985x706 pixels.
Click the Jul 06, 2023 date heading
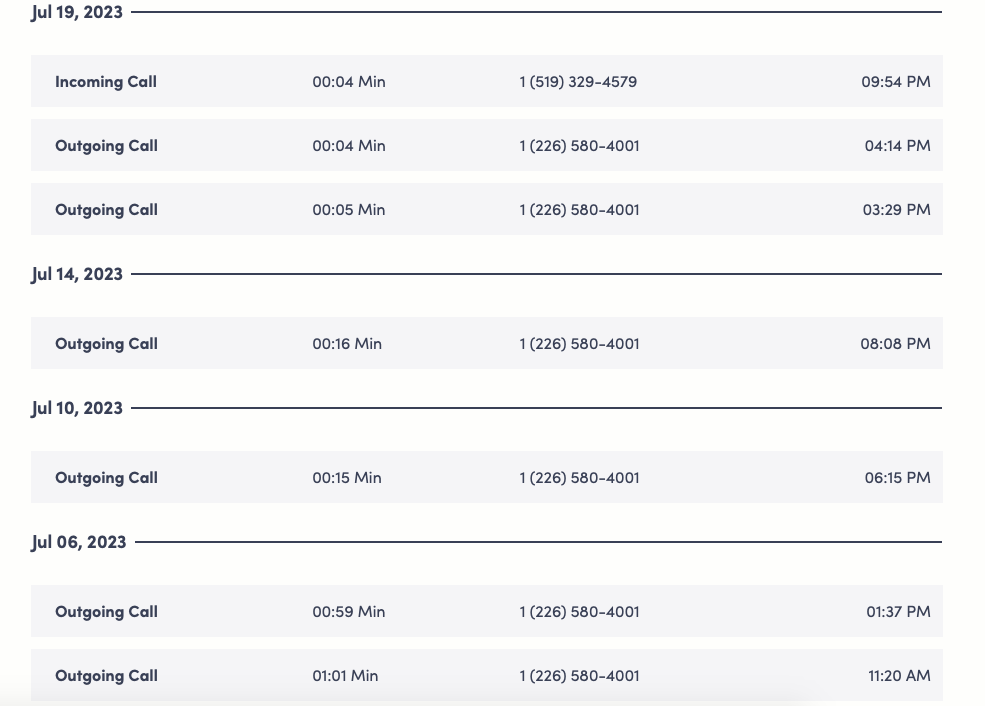[x=78, y=541]
